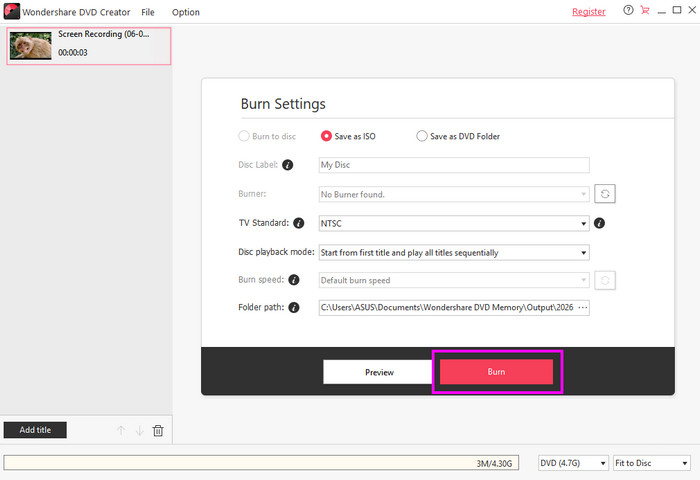Screen dimensions: 700x480
Task: Open the Option menu
Action: [x=186, y=12]
